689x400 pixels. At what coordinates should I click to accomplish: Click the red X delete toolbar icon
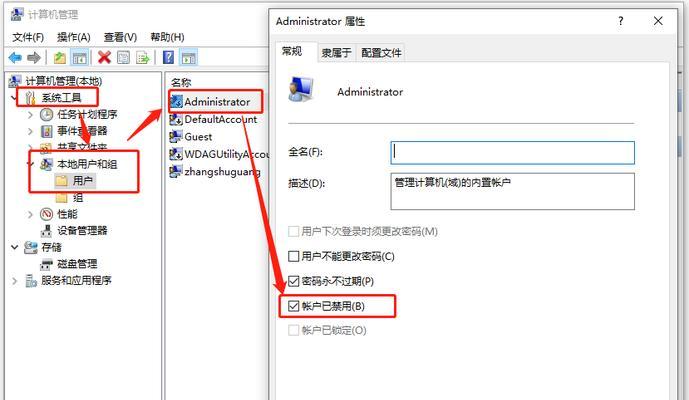[x=104, y=58]
